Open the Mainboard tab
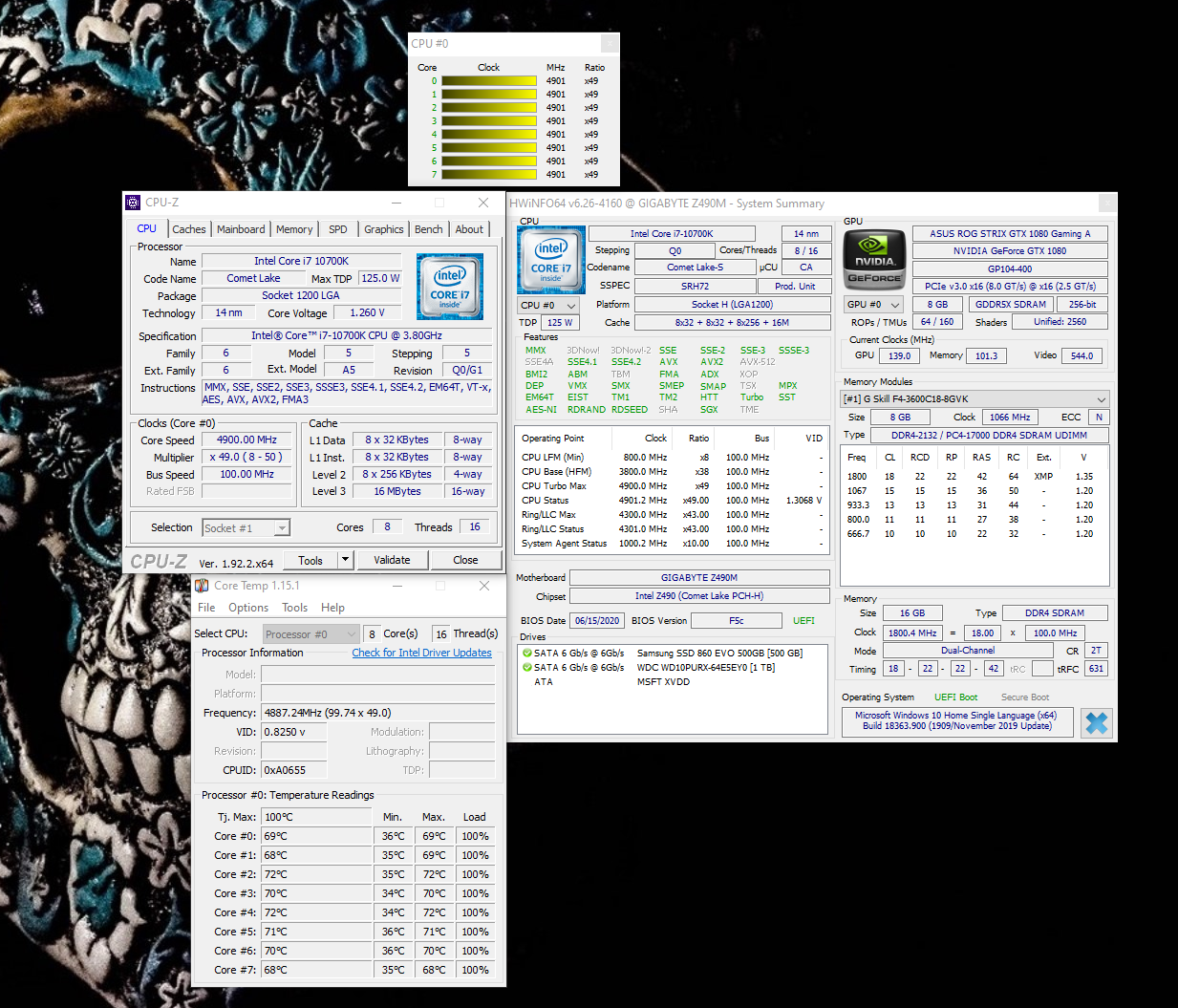The height and width of the screenshot is (1008, 1178). (241, 229)
